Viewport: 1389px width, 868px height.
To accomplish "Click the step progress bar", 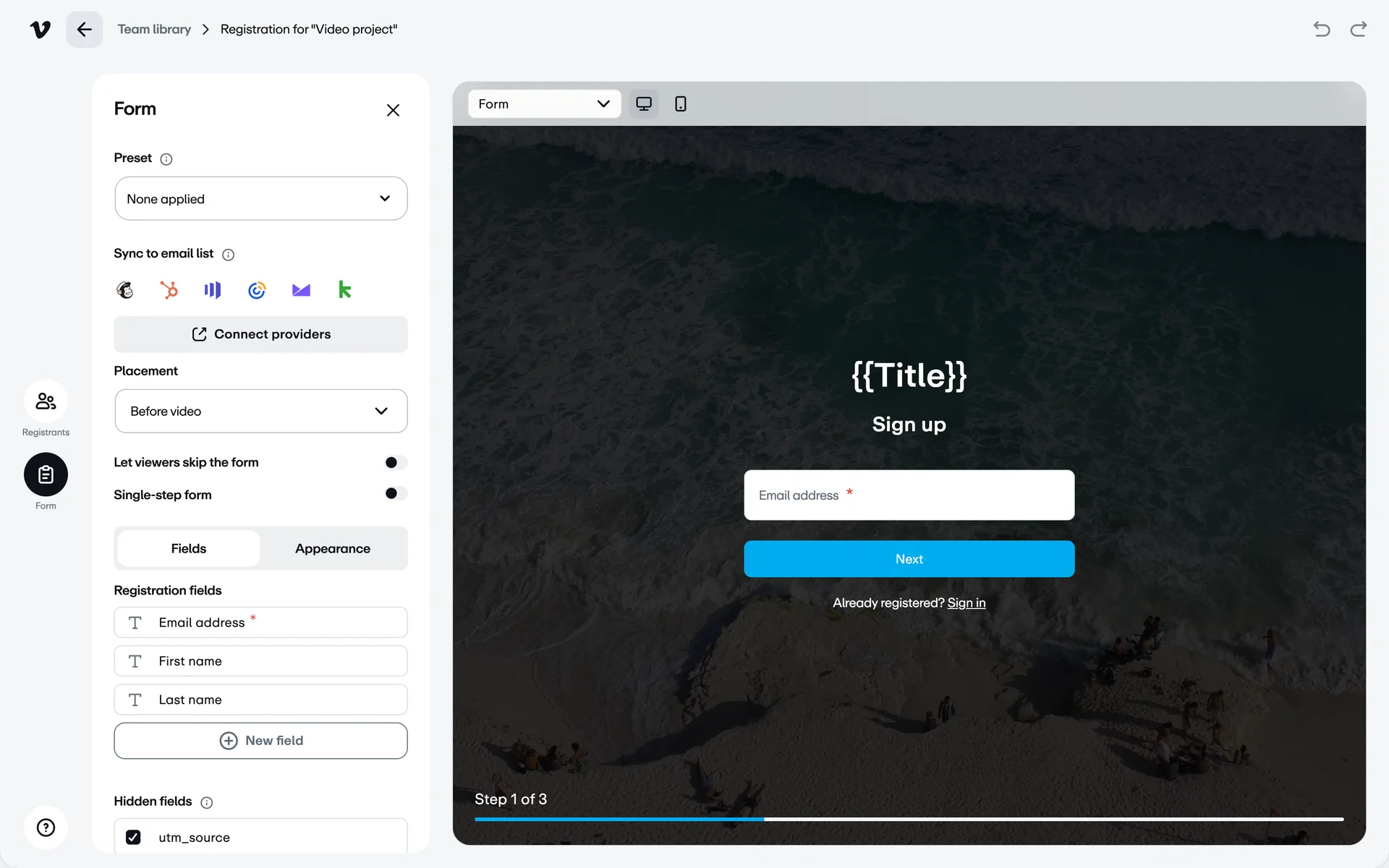I will (x=909, y=819).
